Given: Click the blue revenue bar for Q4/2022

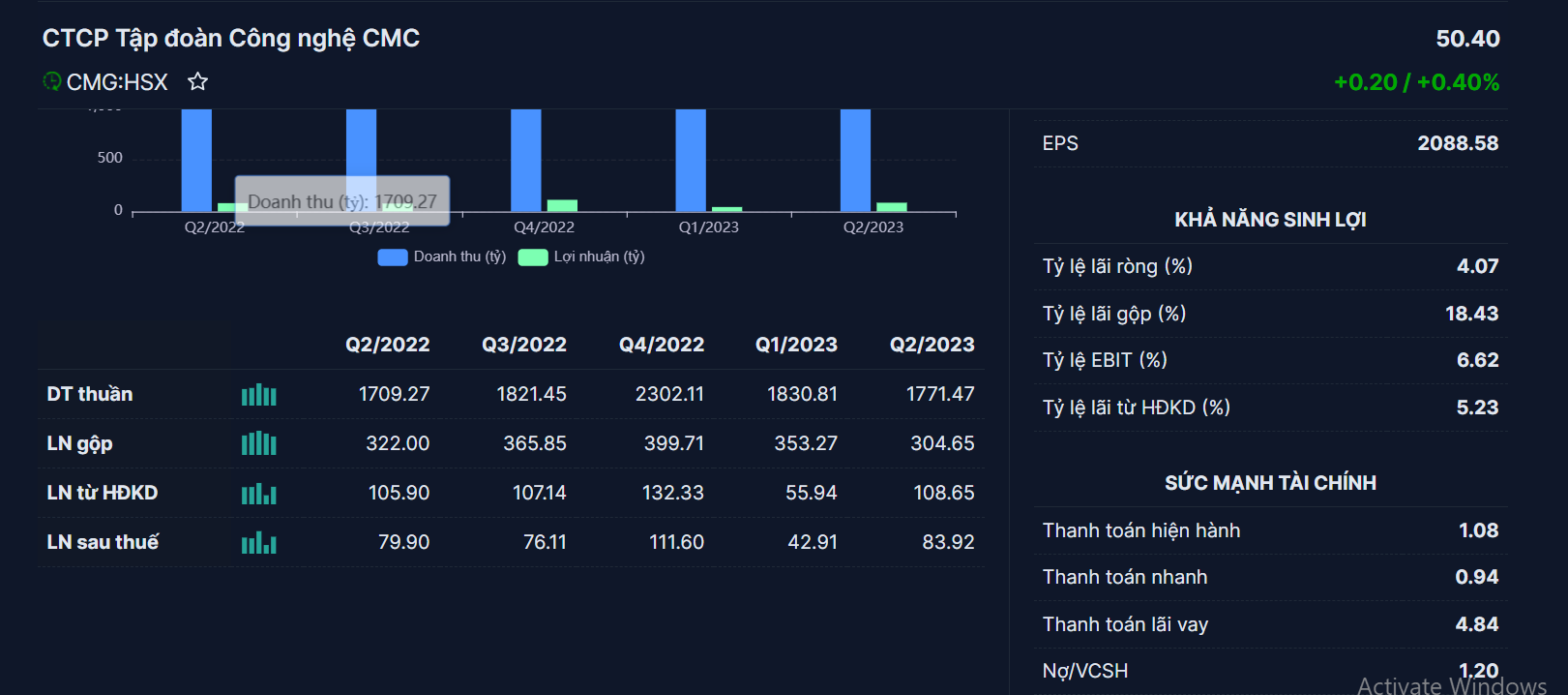Looking at the screenshot, I should pos(525,160).
